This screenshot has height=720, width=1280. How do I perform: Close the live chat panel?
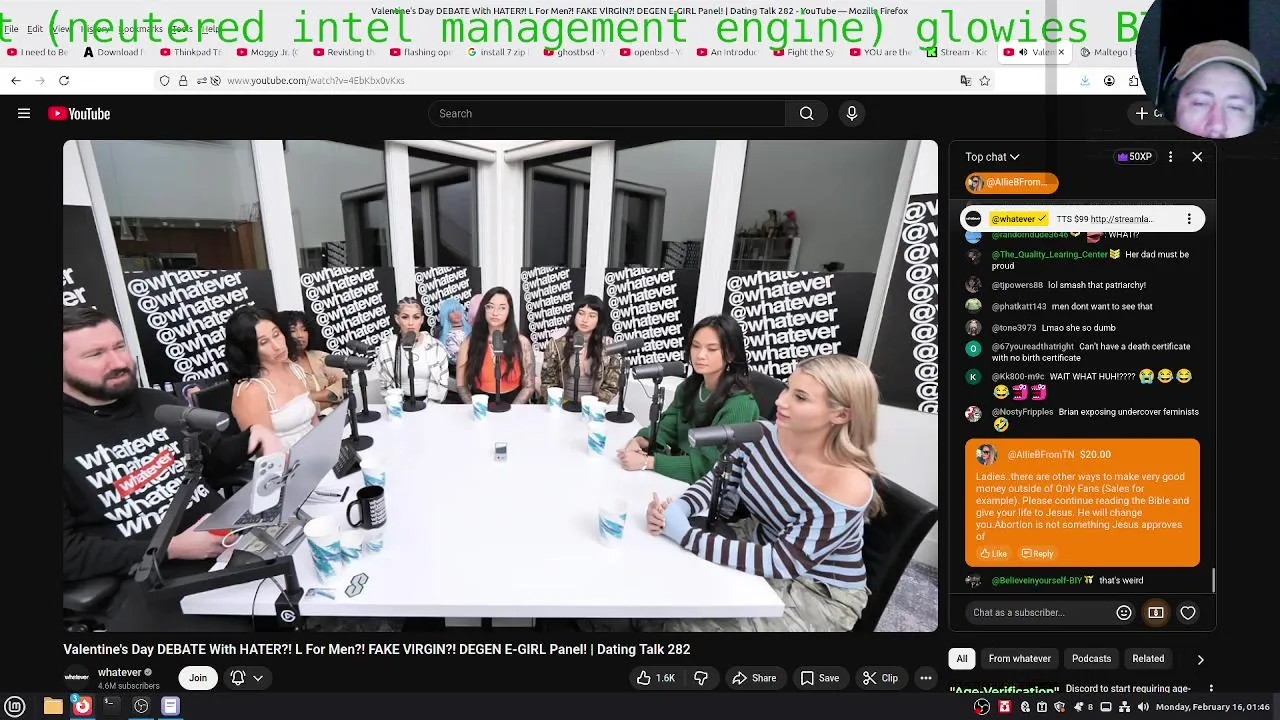[x=1197, y=157]
